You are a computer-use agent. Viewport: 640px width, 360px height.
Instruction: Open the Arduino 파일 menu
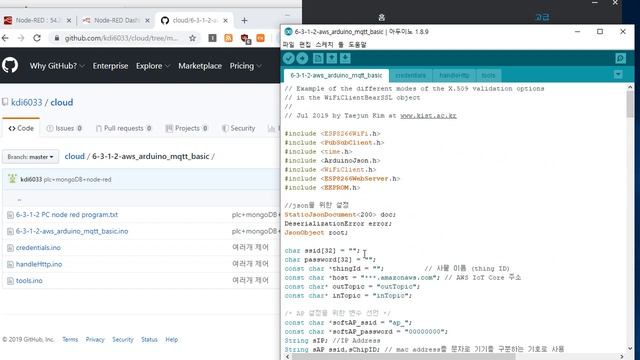click(x=289, y=44)
